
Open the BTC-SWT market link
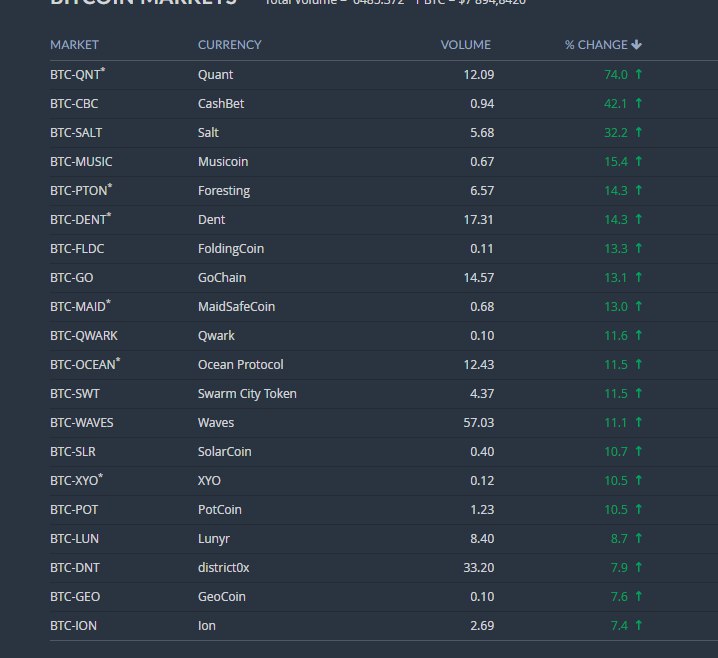[x=75, y=394]
